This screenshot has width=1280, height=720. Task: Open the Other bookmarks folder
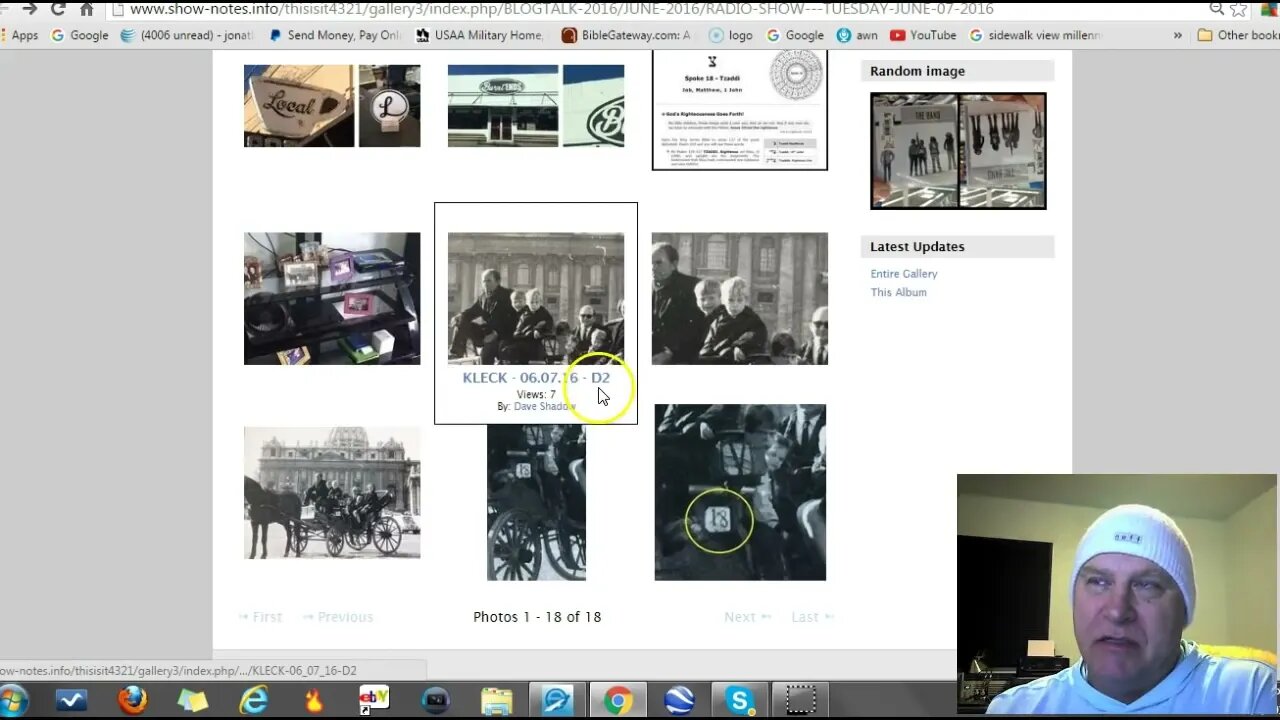coord(1238,35)
